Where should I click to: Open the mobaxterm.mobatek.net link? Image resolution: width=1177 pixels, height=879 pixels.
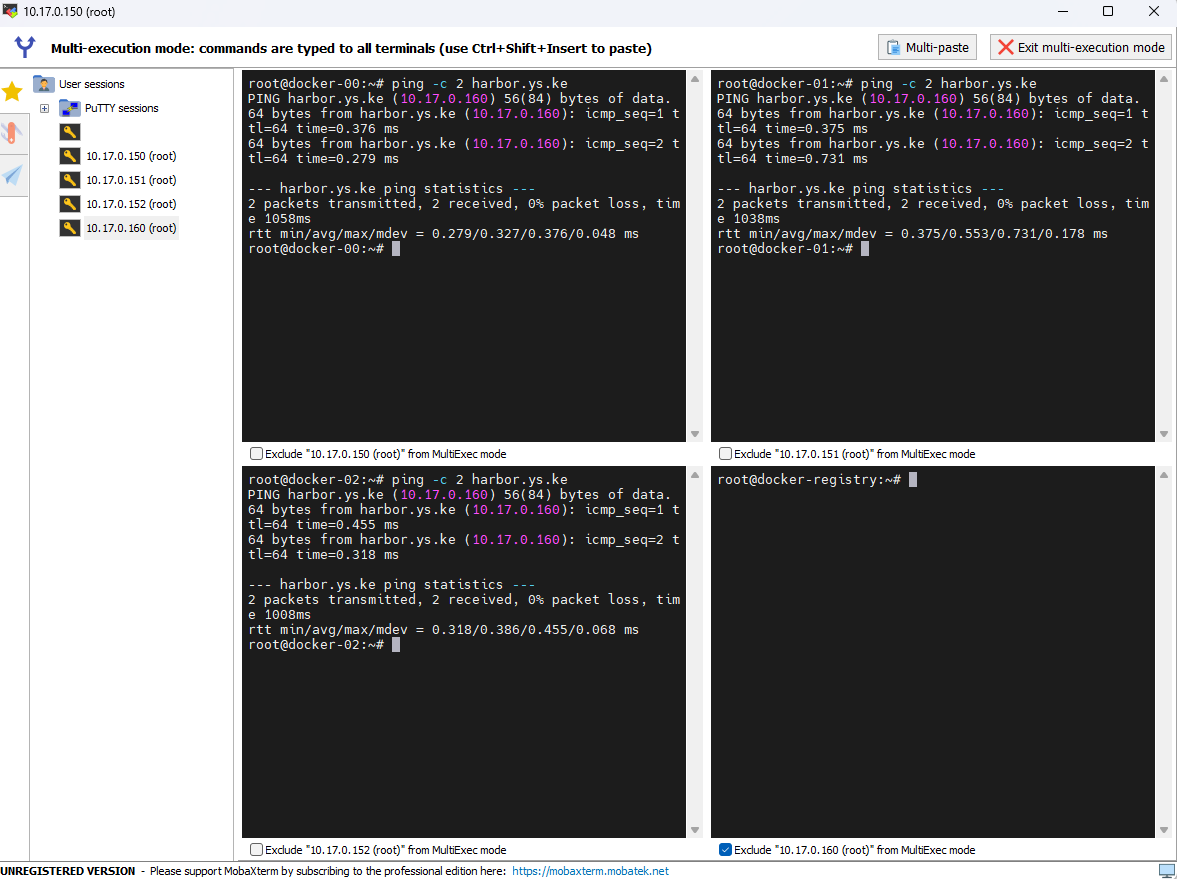coord(590,871)
